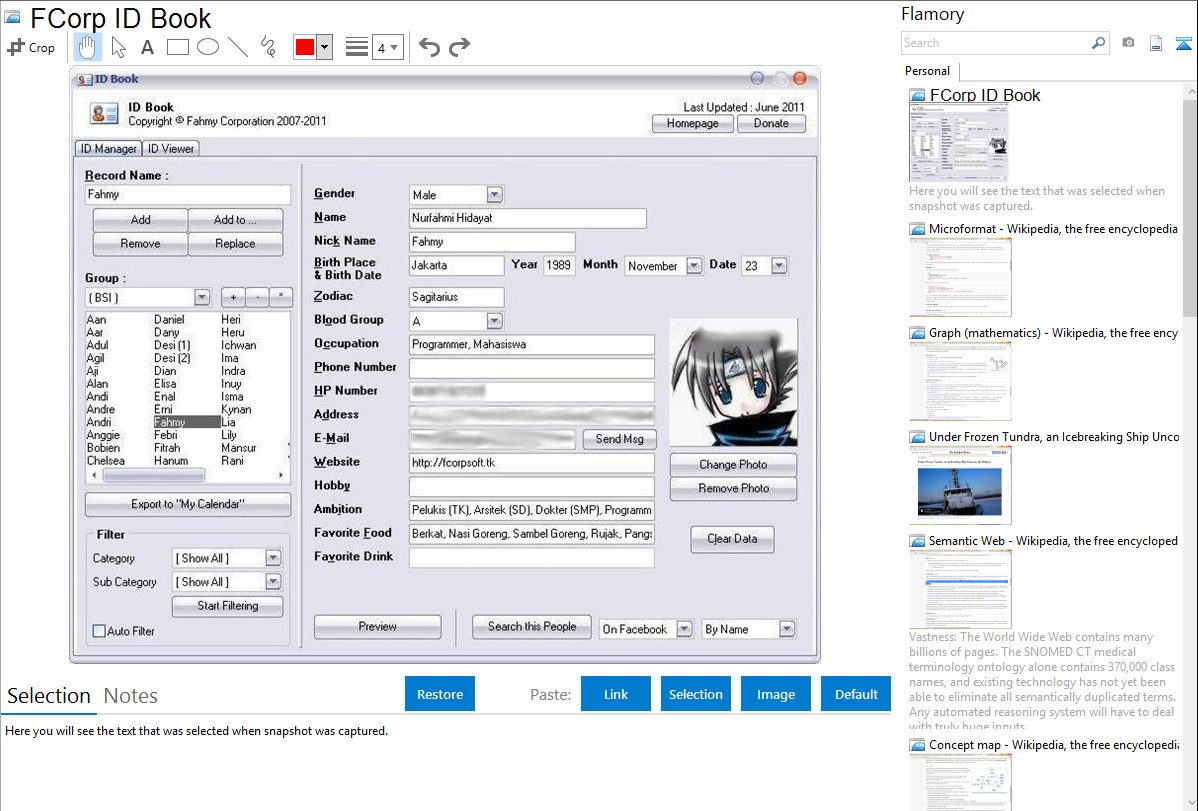
Task: Click the Homepage button
Action: click(692, 123)
